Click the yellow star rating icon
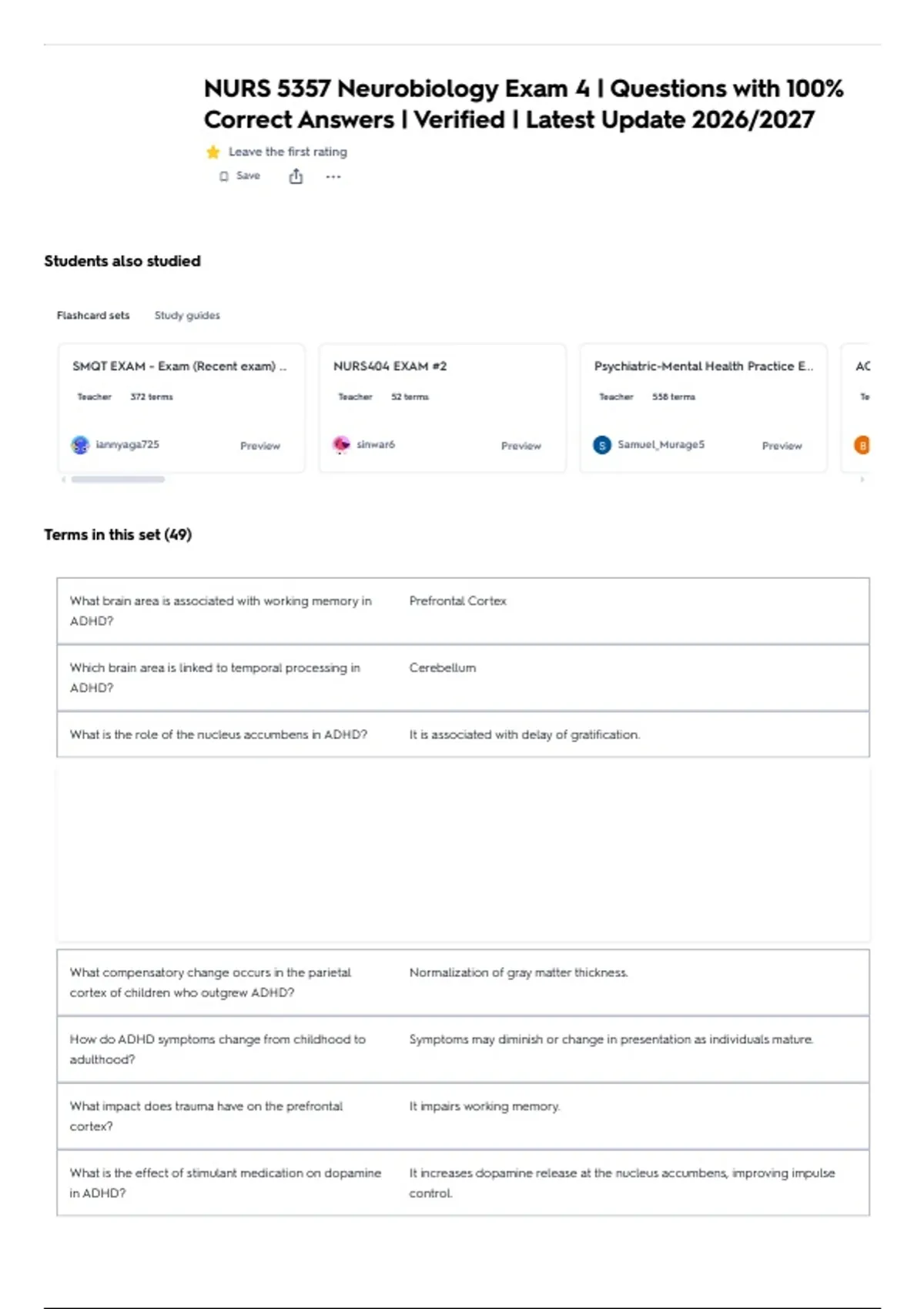 click(x=213, y=152)
